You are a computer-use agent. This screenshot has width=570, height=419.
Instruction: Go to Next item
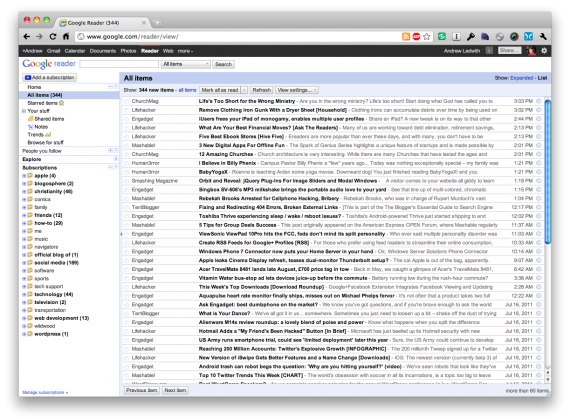175,390
